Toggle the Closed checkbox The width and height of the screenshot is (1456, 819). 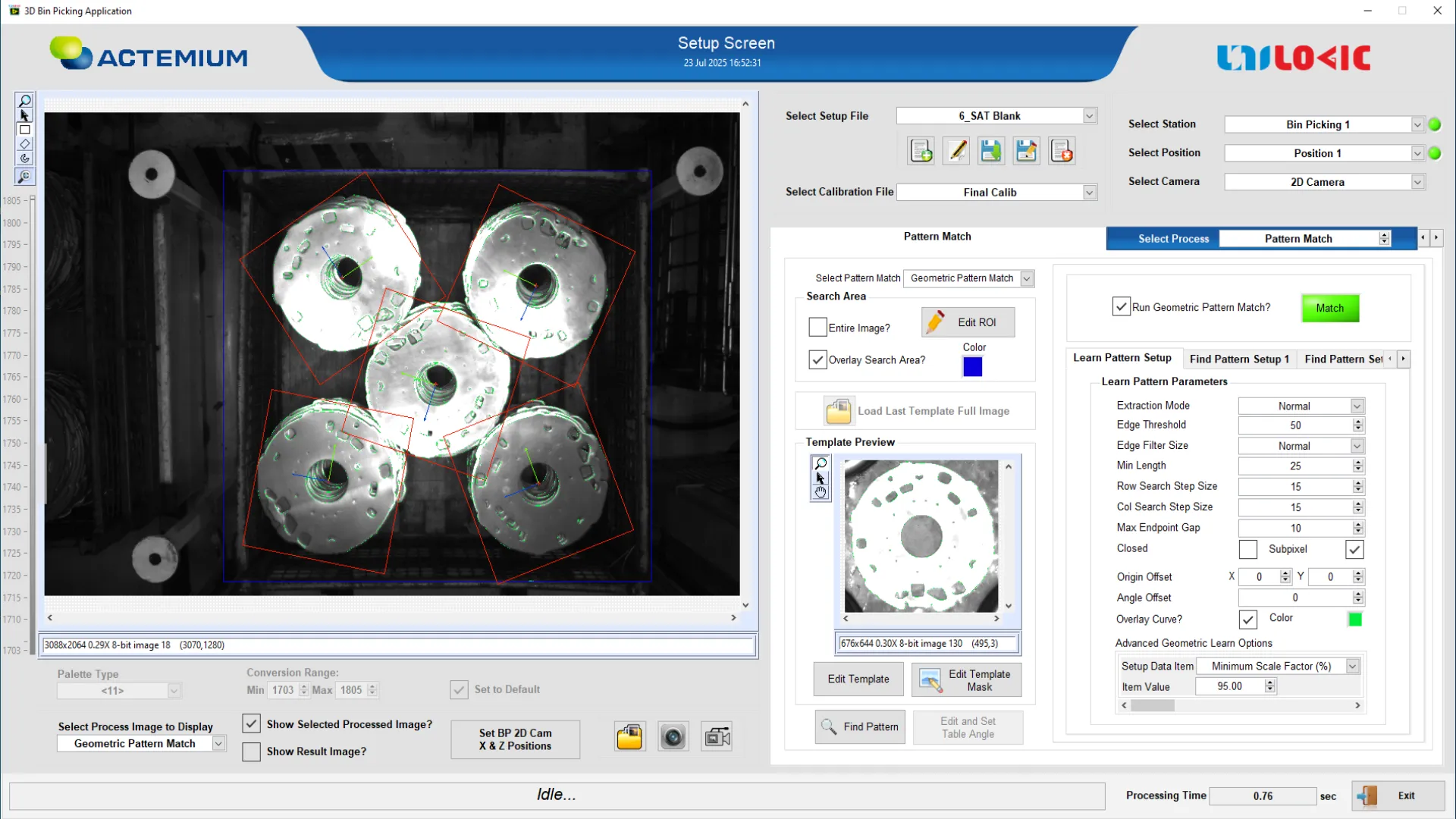coord(1247,549)
